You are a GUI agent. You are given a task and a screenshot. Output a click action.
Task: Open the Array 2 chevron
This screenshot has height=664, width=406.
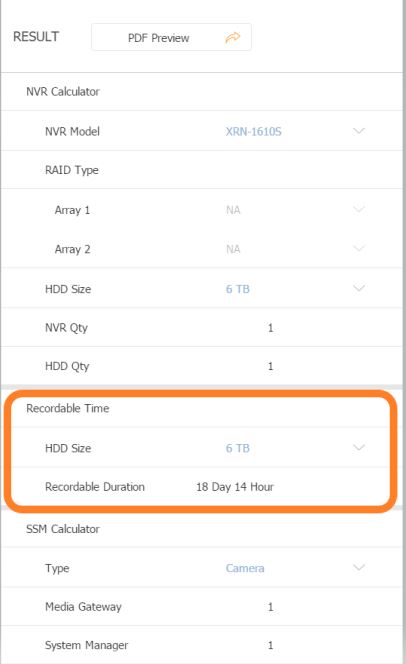click(359, 248)
